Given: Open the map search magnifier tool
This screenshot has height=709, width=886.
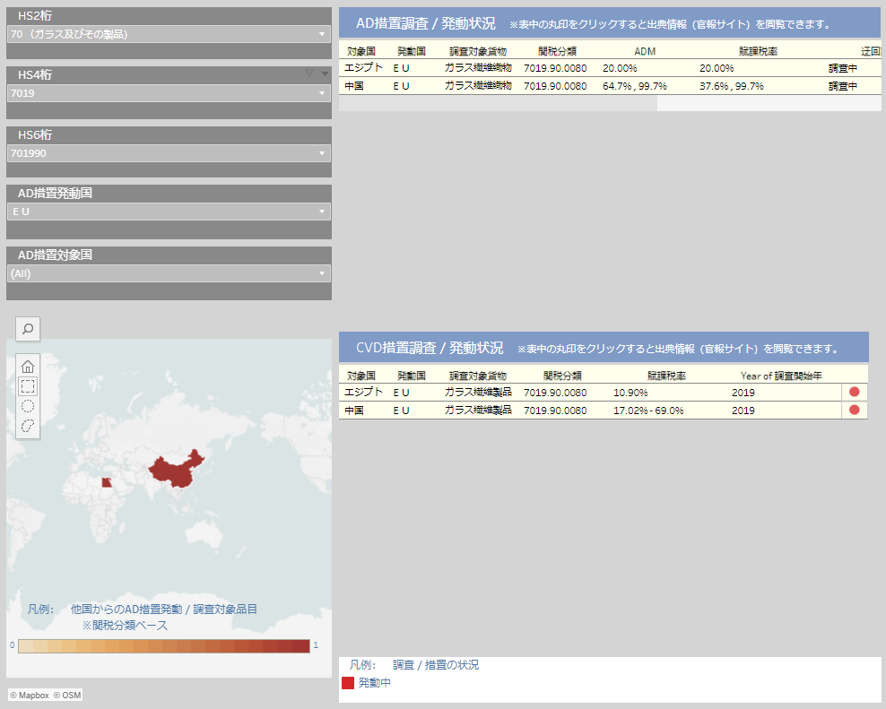Looking at the screenshot, I should click(28, 329).
